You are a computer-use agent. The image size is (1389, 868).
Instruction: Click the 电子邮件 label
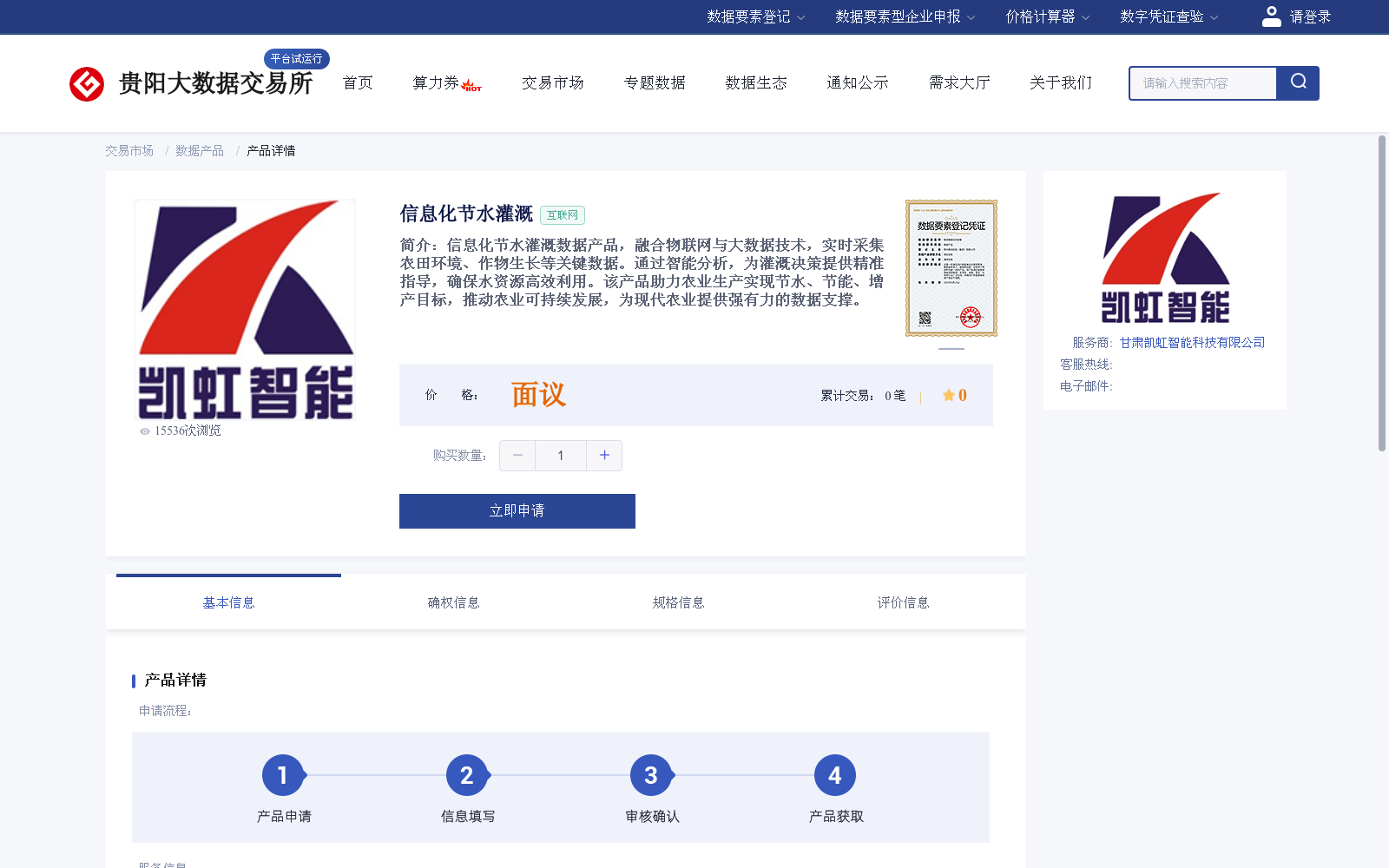click(x=1086, y=386)
